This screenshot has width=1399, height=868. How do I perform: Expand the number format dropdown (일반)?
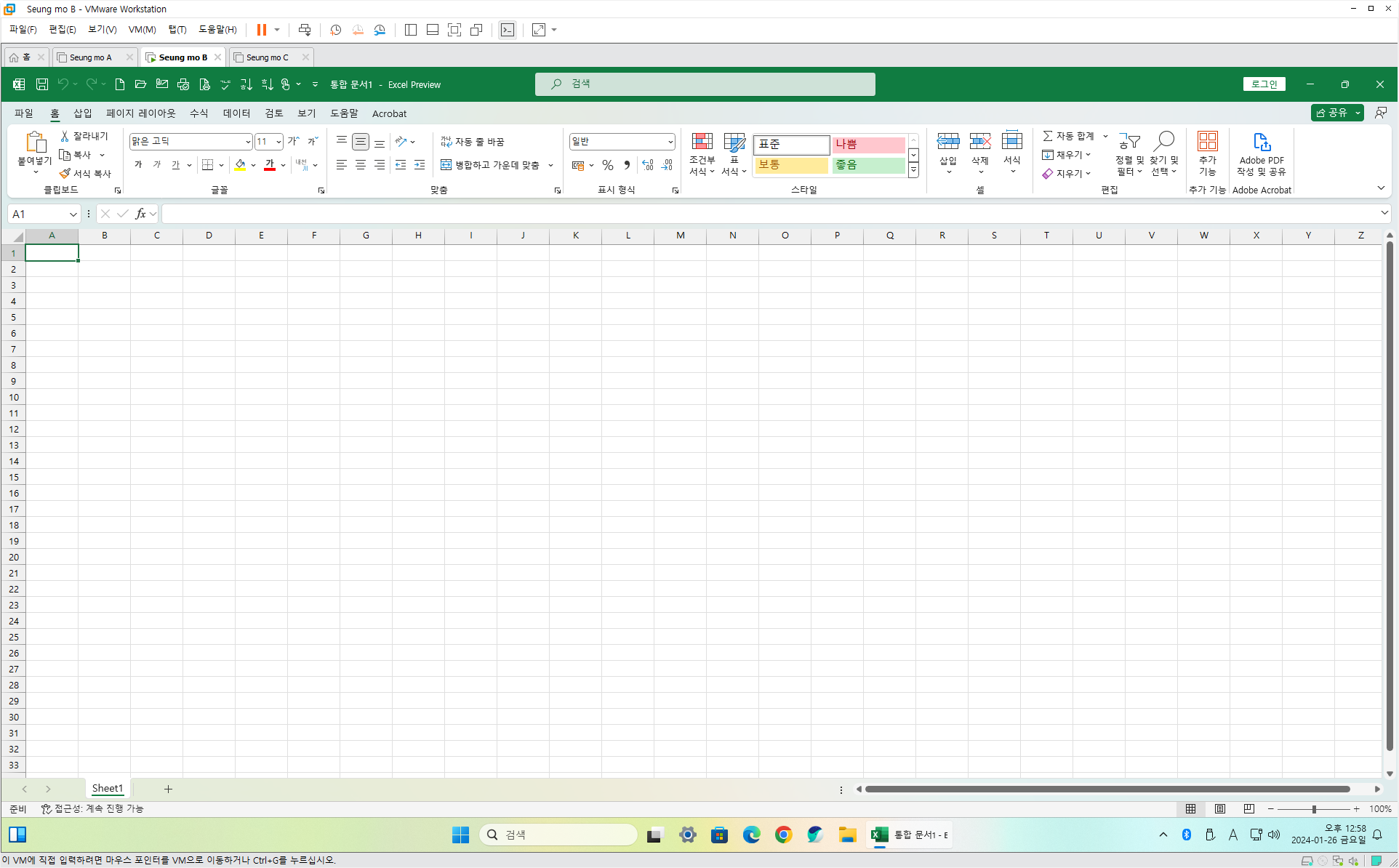670,142
